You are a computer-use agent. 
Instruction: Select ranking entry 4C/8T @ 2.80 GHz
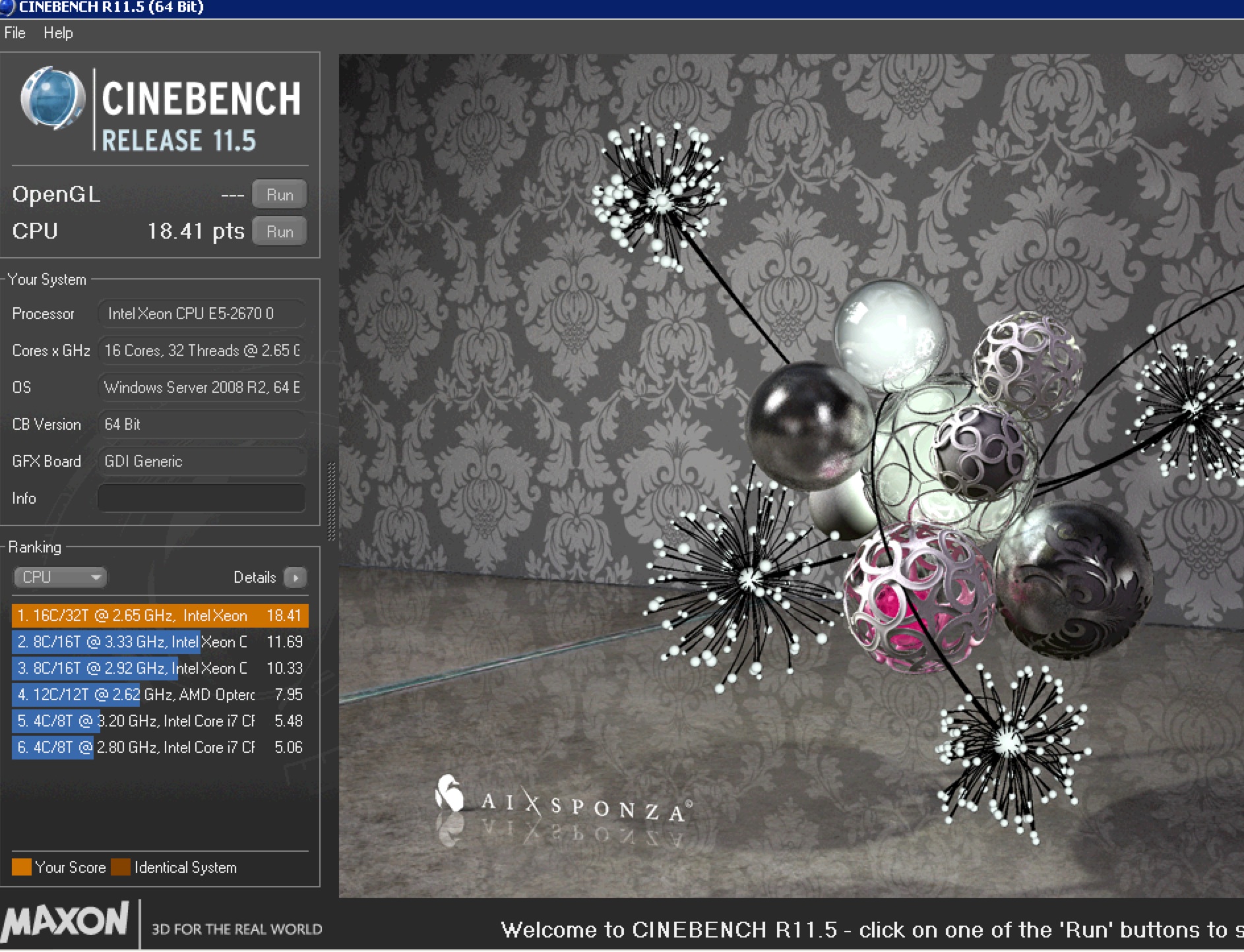(160, 748)
